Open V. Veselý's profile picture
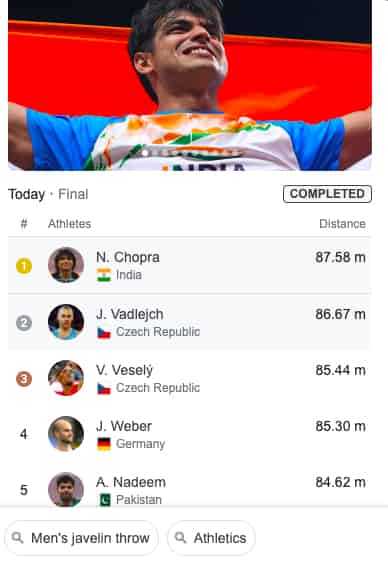 66,378
